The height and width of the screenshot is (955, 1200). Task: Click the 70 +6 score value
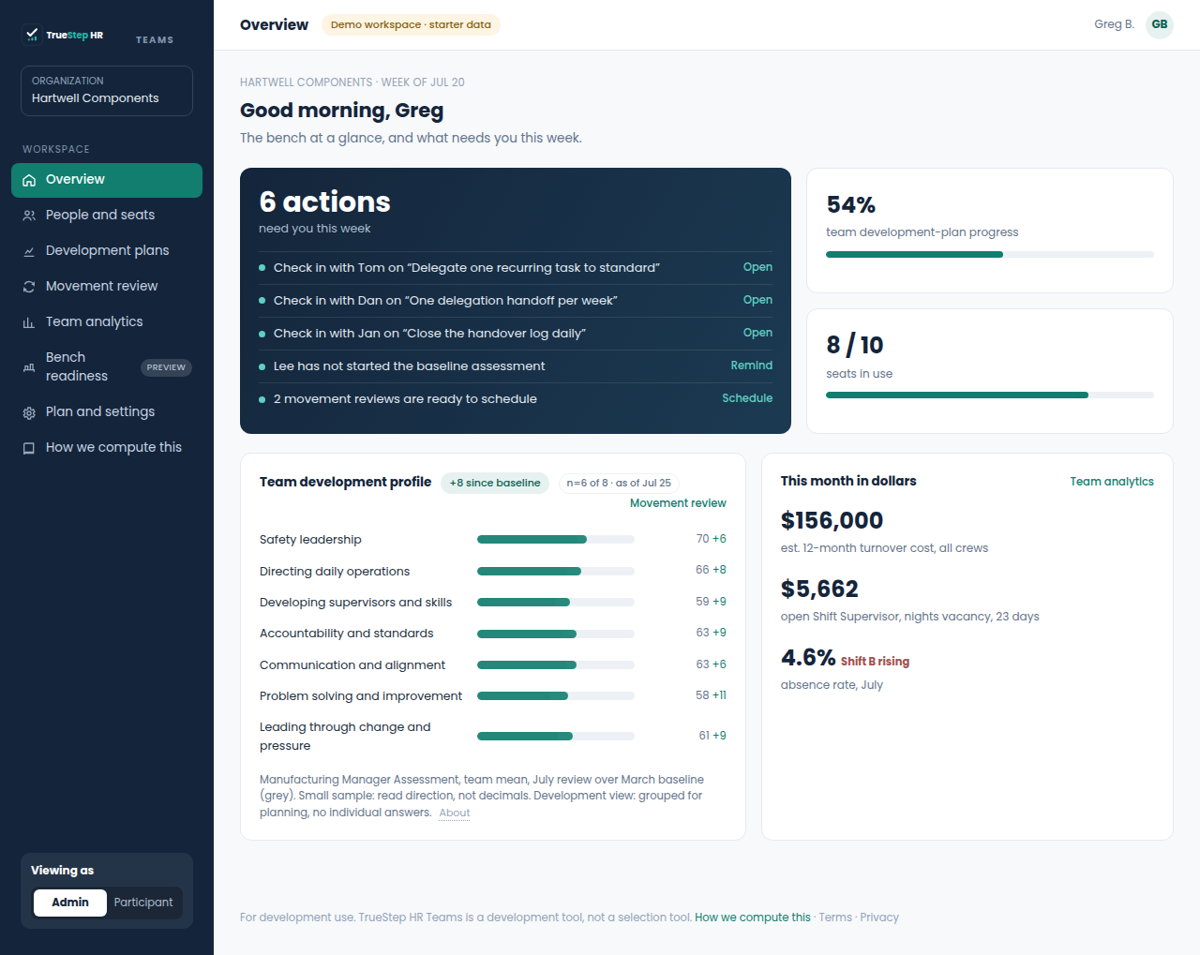(x=711, y=540)
